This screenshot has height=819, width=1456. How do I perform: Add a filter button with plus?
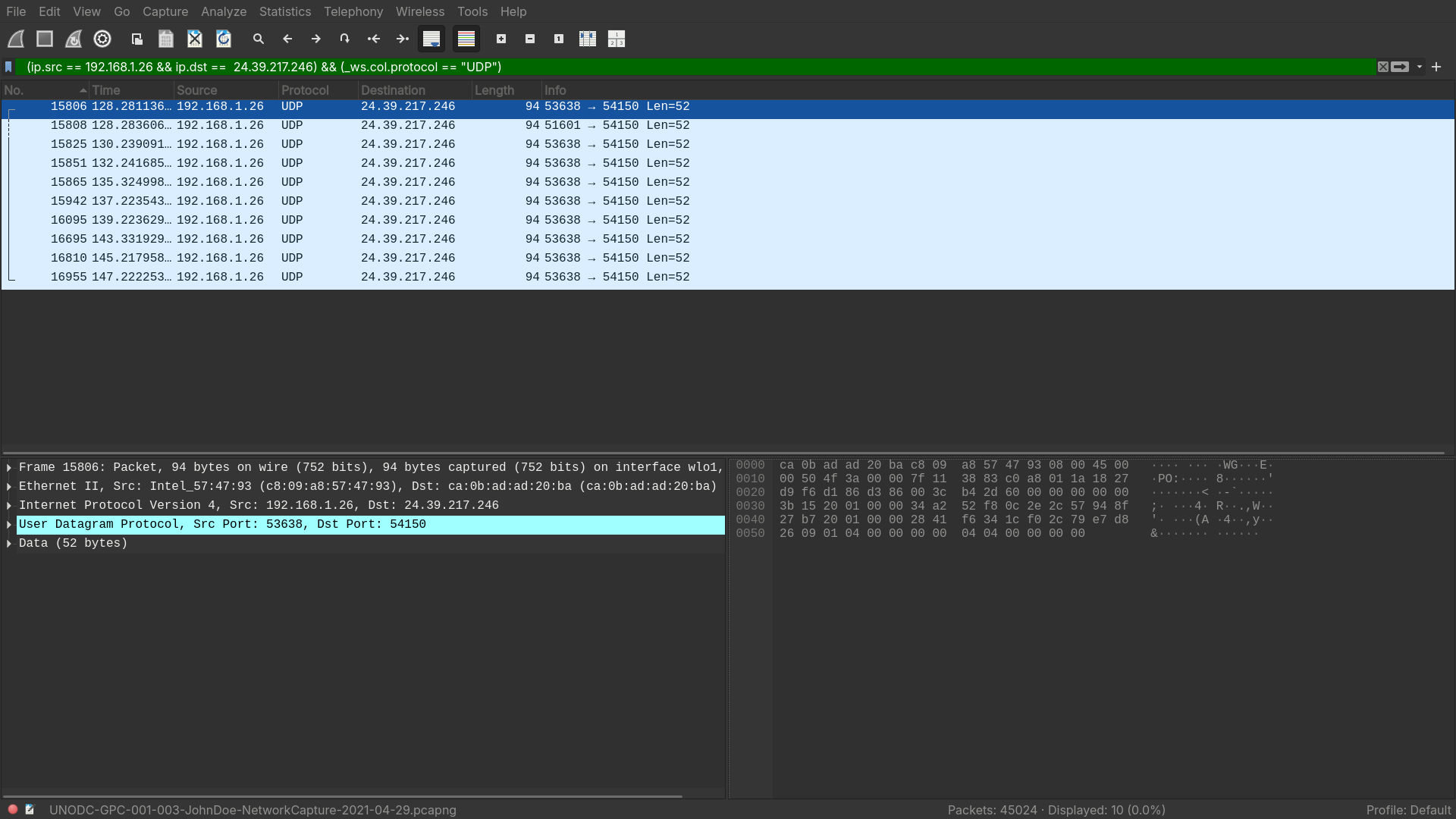tap(1436, 67)
